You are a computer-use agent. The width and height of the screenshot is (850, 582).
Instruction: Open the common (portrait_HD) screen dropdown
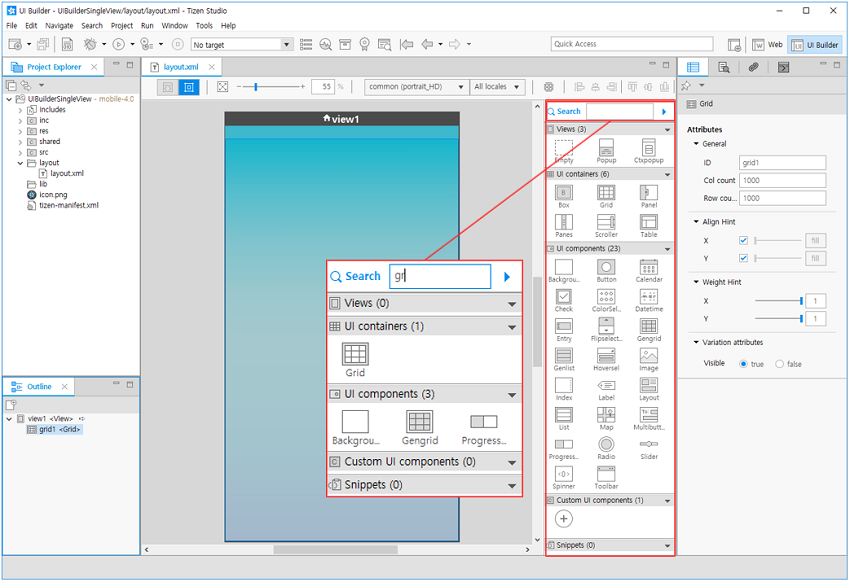[x=417, y=87]
